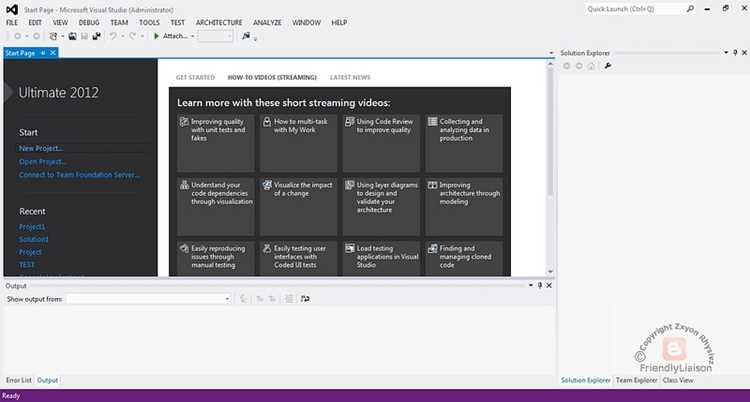Screen dimensions: 750x402
Task: Open Solution Explorer Properties wrench icon
Action: (608, 66)
